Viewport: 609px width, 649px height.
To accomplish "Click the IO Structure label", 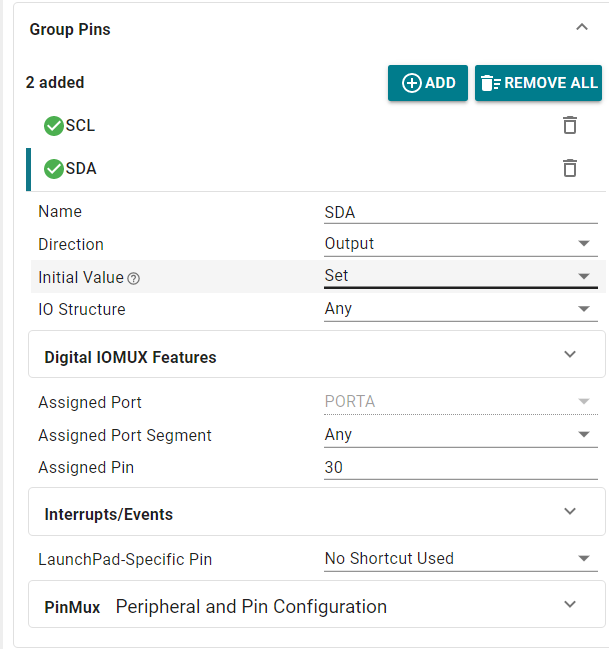I will pos(82,309).
